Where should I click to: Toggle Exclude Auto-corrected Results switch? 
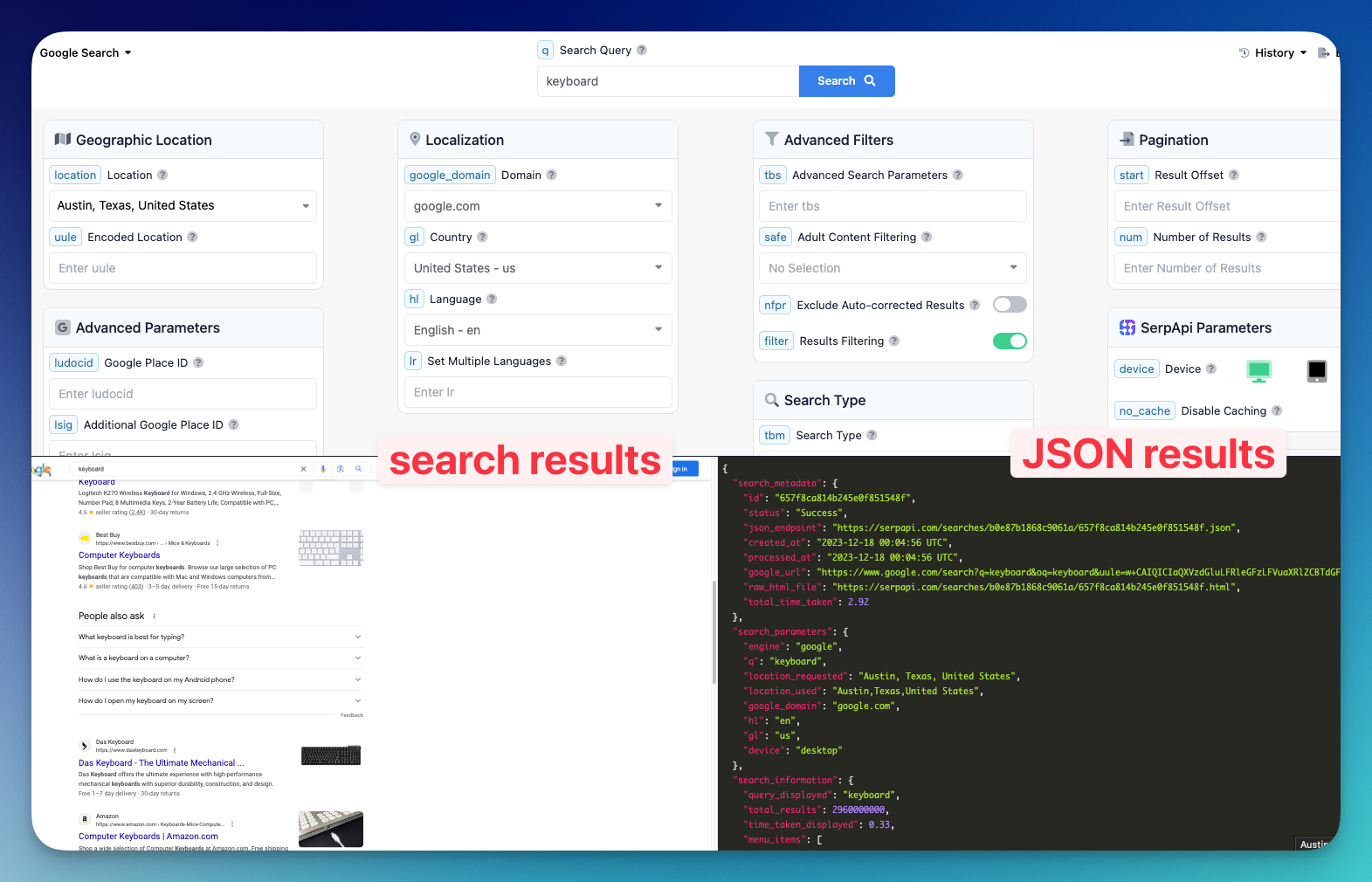[1010, 305]
